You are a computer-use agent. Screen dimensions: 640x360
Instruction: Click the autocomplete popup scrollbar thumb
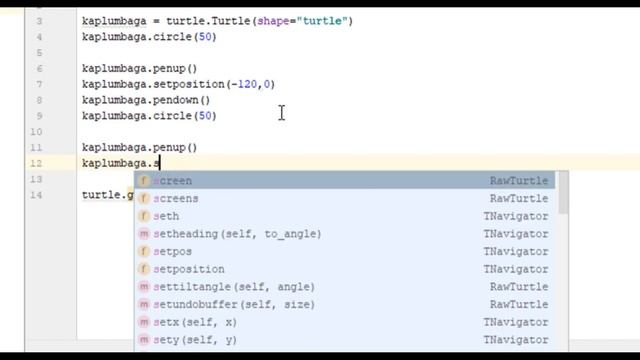563,192
